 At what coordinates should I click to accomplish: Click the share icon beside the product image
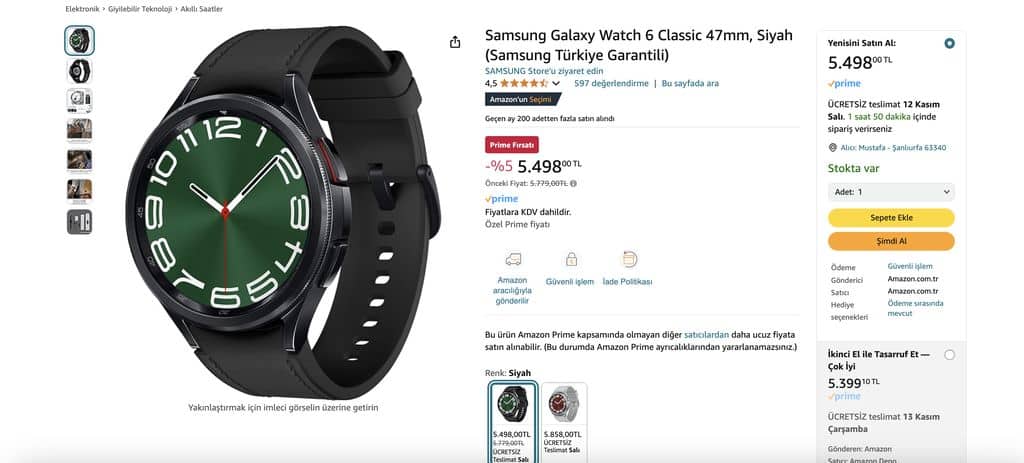click(455, 42)
